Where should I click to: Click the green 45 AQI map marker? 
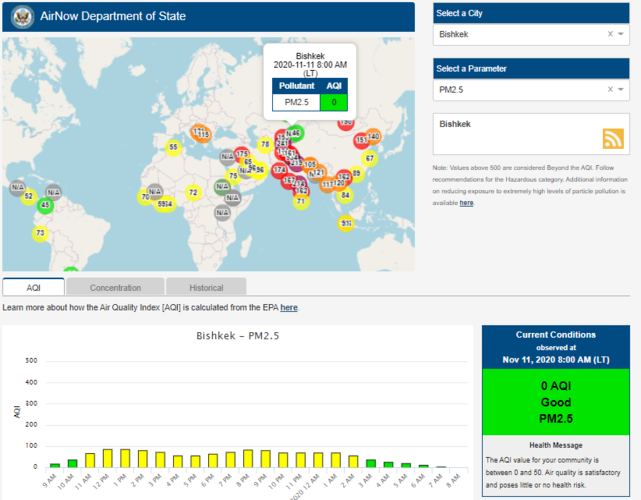tap(44, 205)
